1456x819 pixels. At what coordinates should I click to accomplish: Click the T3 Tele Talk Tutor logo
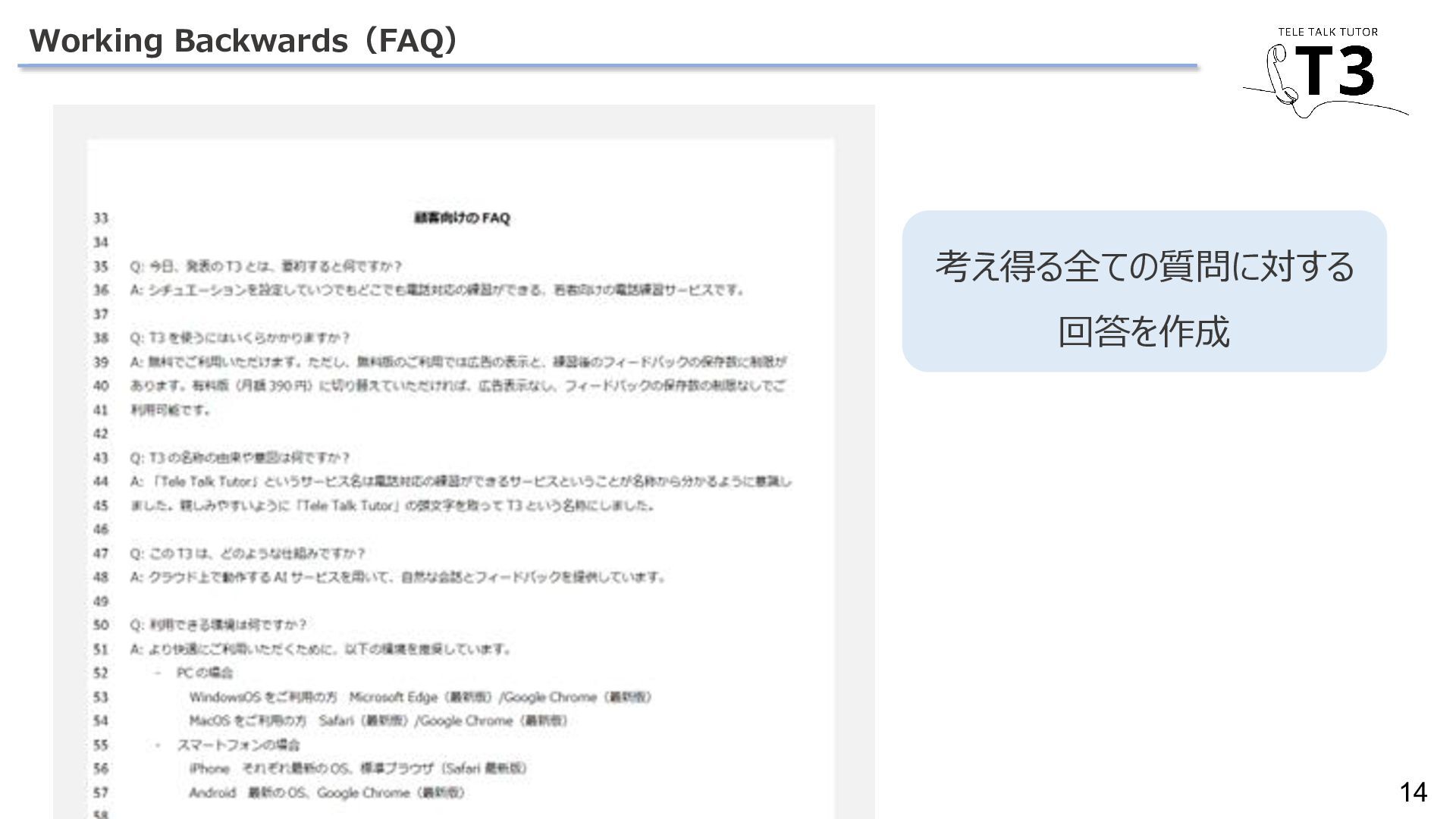(1326, 73)
